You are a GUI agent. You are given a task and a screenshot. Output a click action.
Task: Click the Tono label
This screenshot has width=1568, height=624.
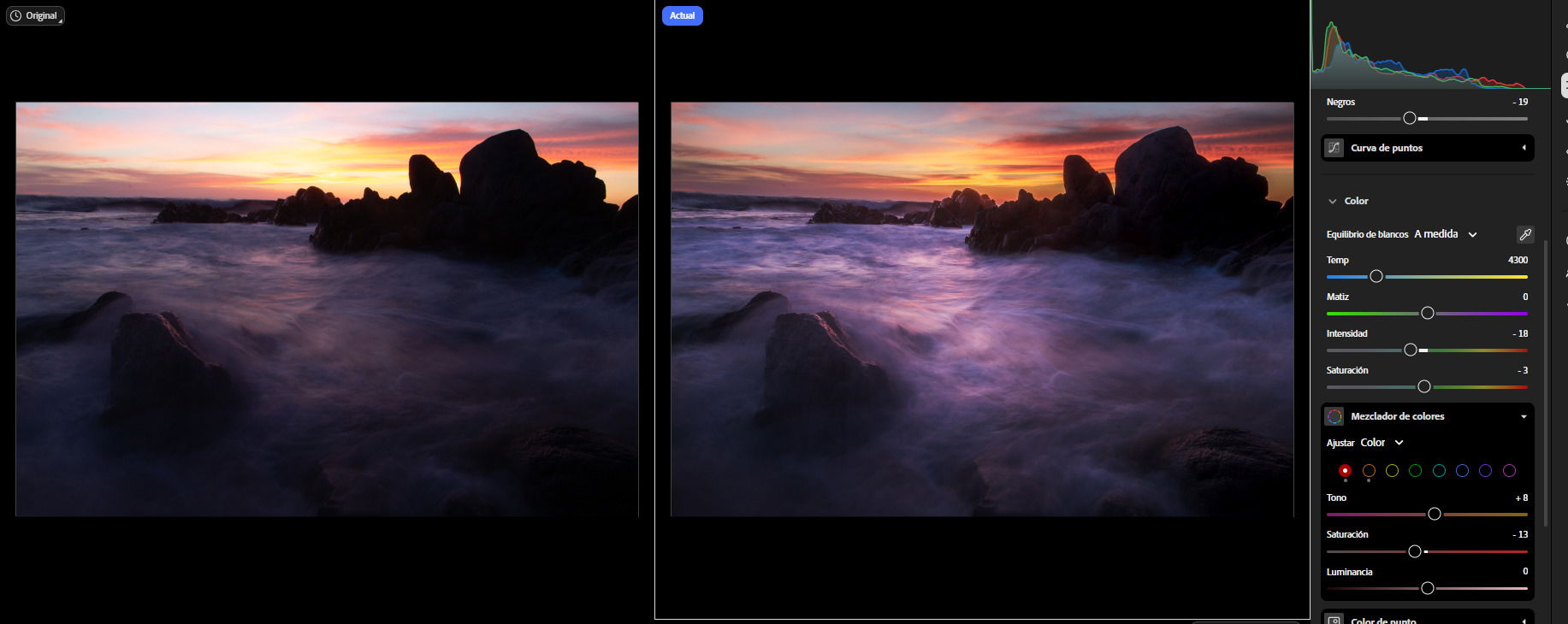pyautogui.click(x=1336, y=497)
